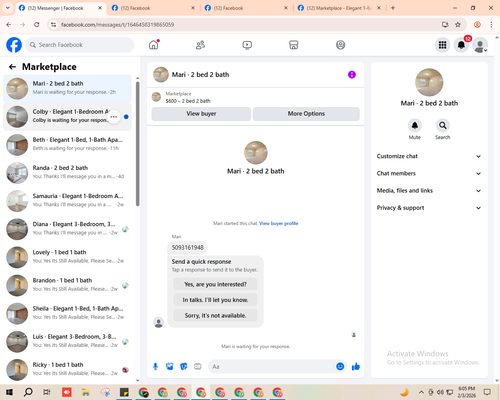The width and height of the screenshot is (500, 400).
Task: Open Beth - Elegant 1-Bed chat
Action: coord(67,145)
